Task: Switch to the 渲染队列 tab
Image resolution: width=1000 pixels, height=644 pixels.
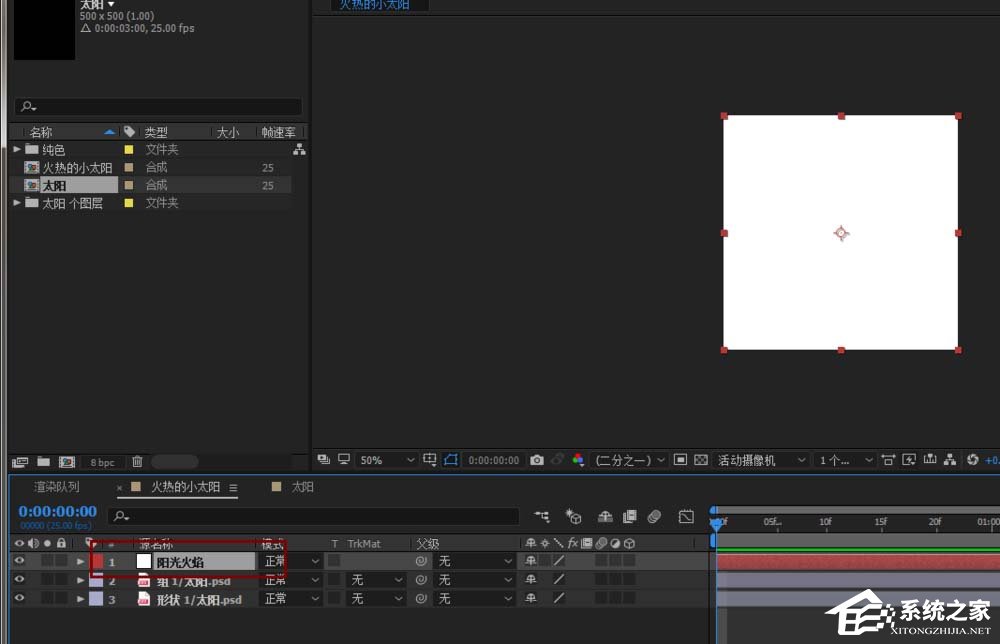Action: 57,487
